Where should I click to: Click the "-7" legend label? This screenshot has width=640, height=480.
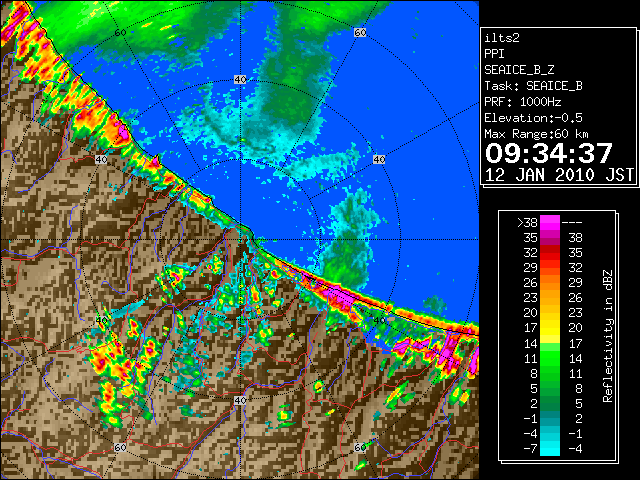pos(530,449)
